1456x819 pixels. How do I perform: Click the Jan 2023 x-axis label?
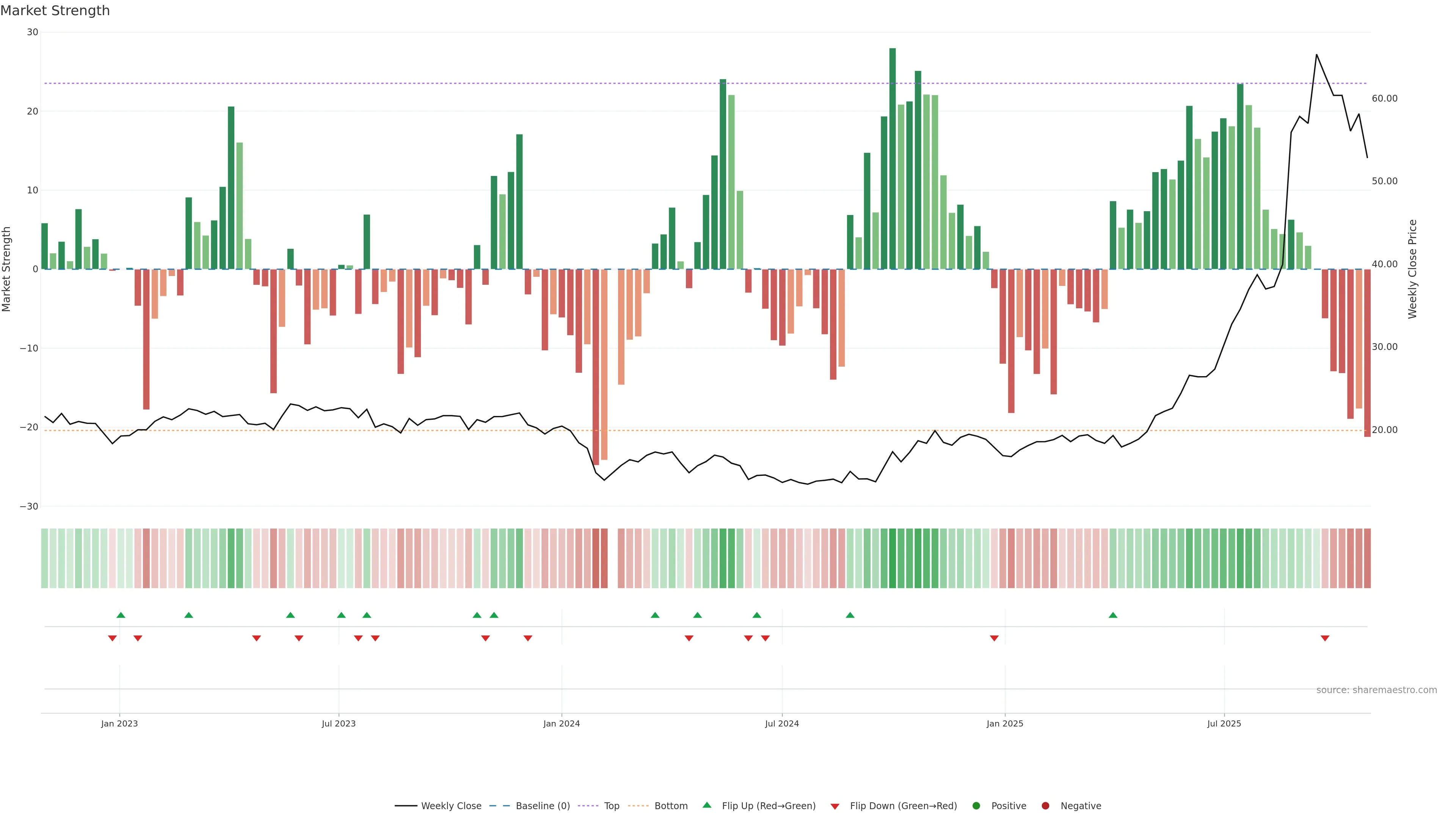point(119,723)
